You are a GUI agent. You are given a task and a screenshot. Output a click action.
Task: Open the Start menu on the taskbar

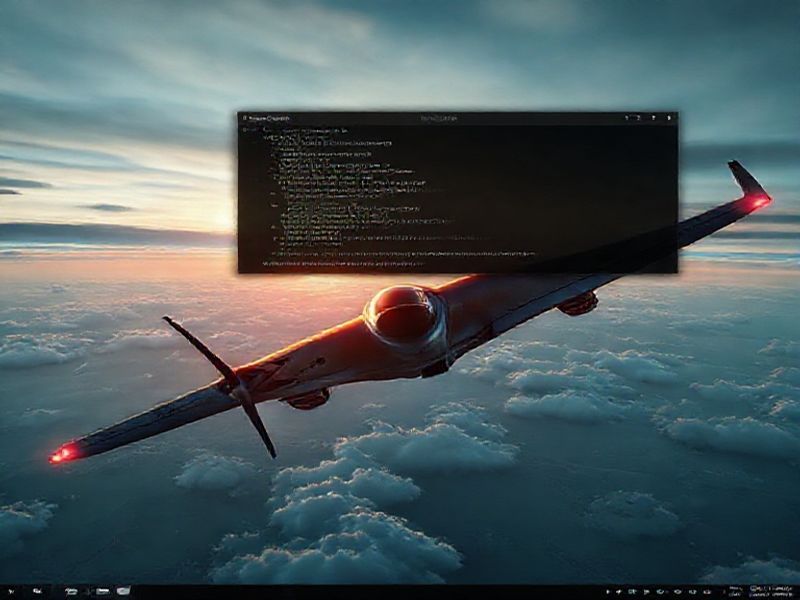(11, 591)
